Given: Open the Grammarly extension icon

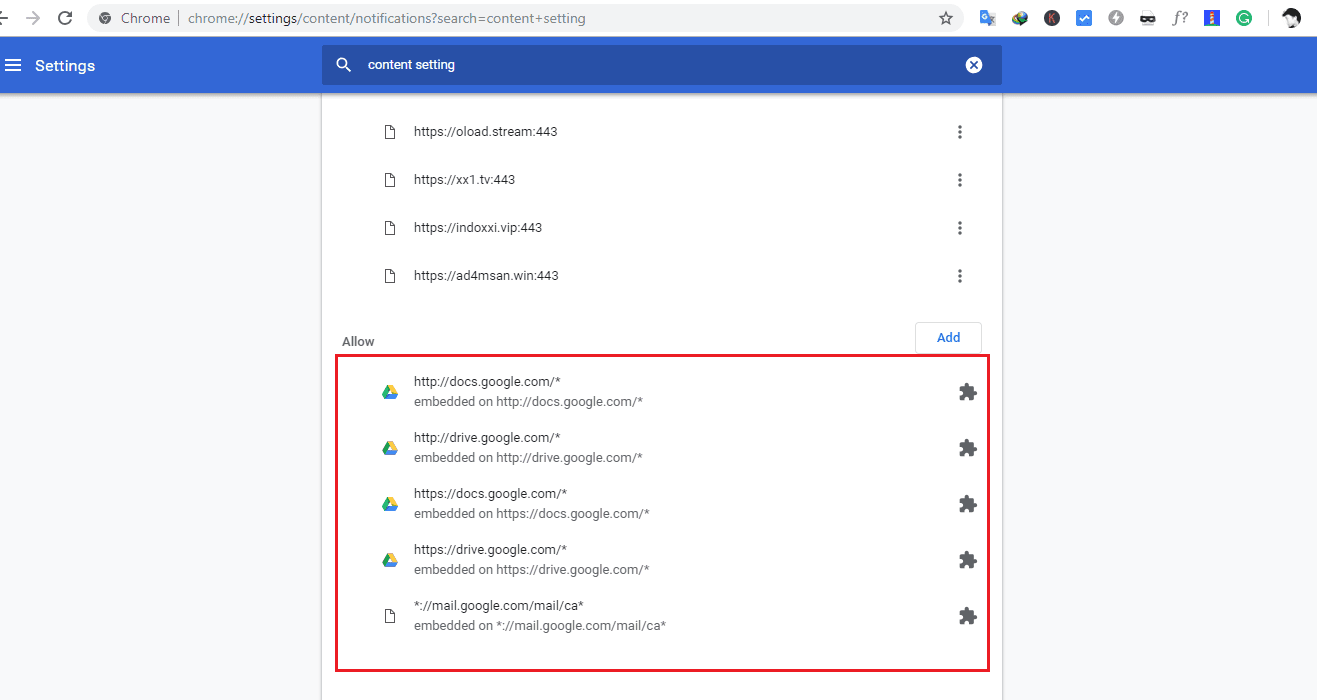Looking at the screenshot, I should click(x=1244, y=18).
